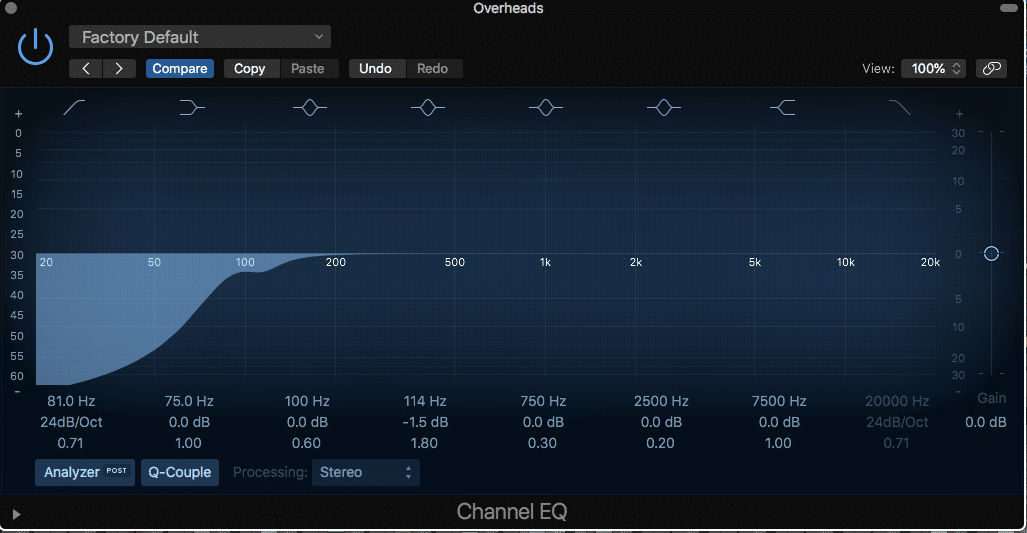Click the 0.0 dB gain under 750 Hz
The image size is (1027, 533).
point(543,422)
